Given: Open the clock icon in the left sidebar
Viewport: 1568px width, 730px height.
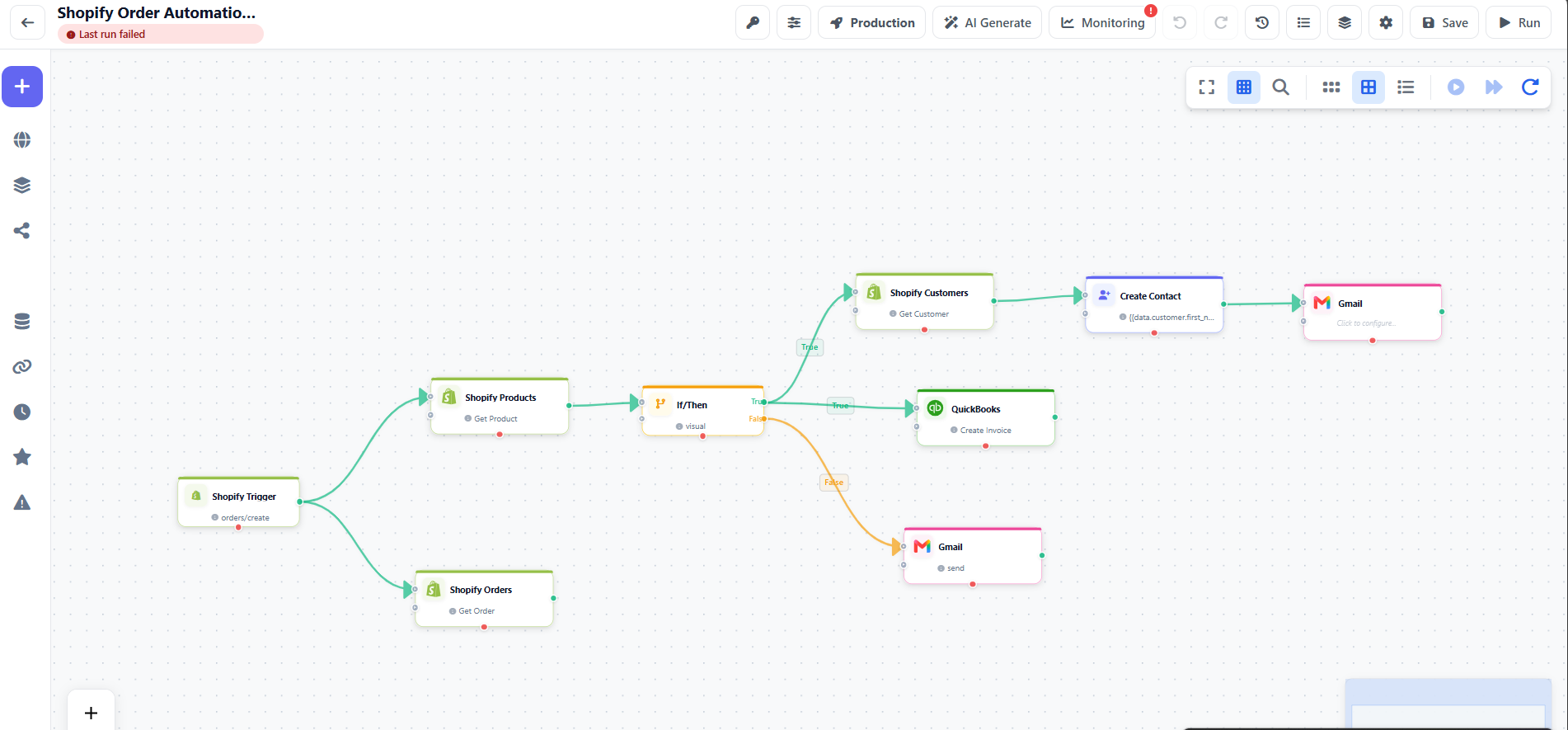Looking at the screenshot, I should click(x=22, y=412).
